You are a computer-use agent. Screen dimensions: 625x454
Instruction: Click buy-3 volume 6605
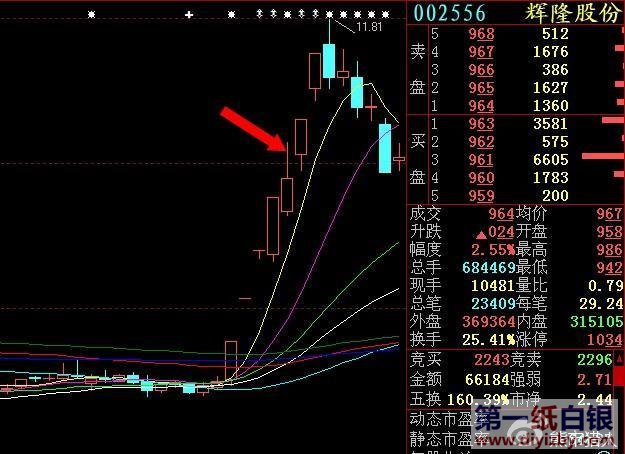[551, 160]
